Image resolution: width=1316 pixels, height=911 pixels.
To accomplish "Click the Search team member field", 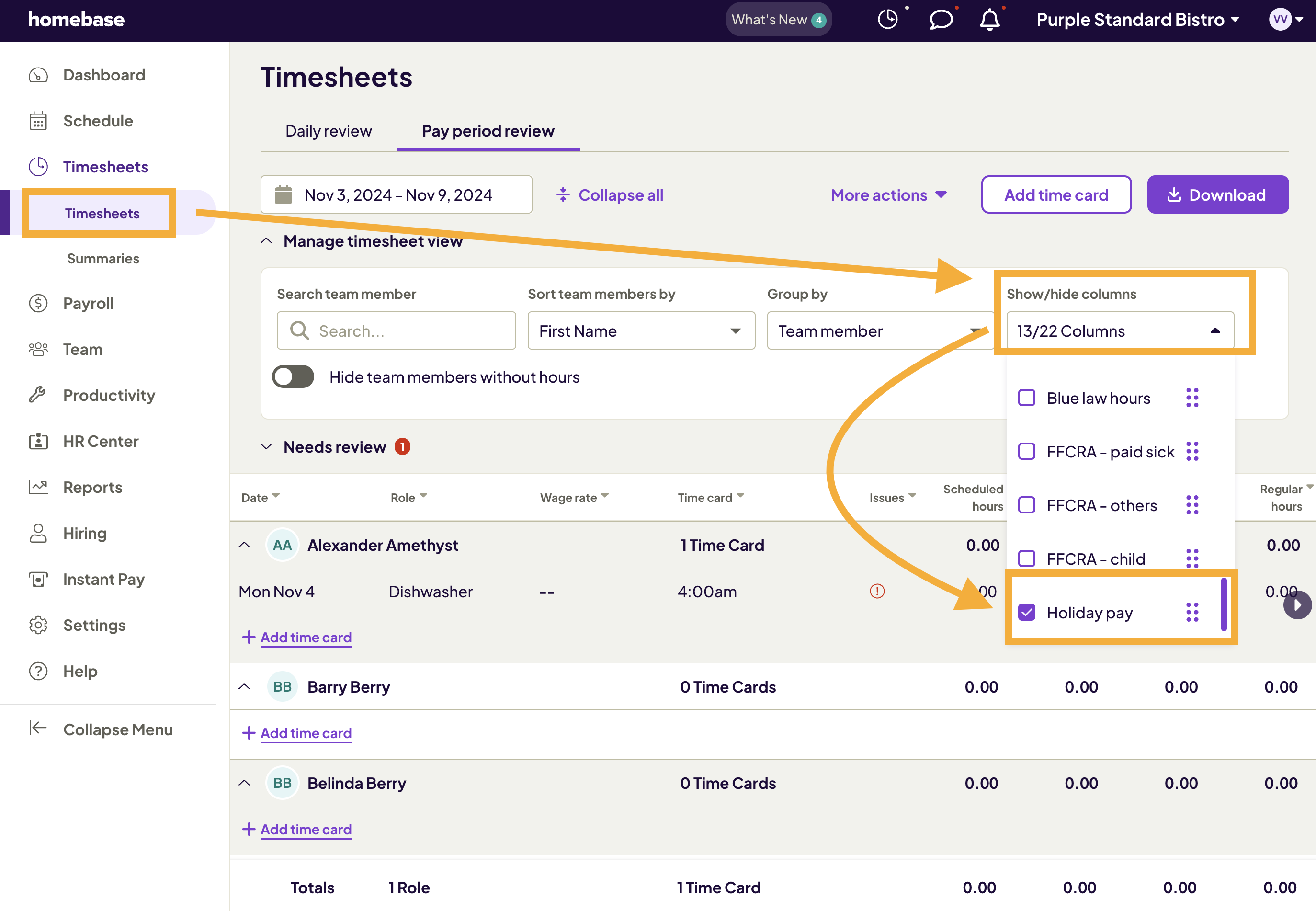I will (x=396, y=331).
